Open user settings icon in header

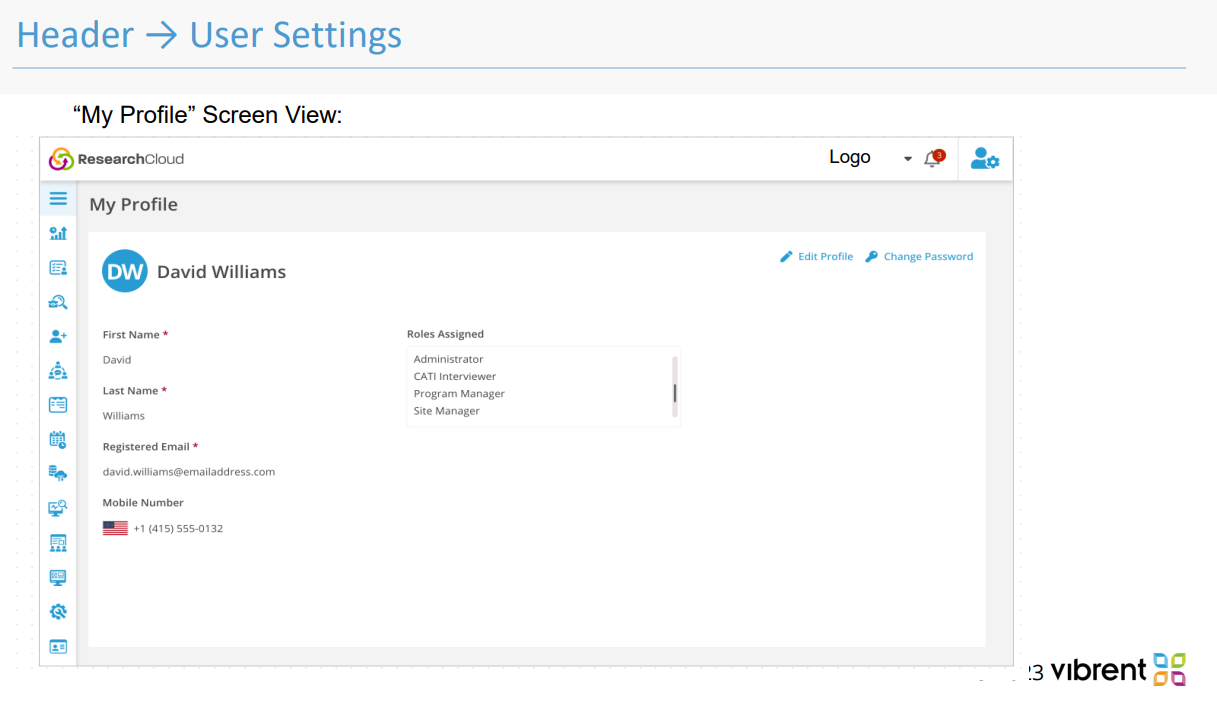tap(985, 159)
